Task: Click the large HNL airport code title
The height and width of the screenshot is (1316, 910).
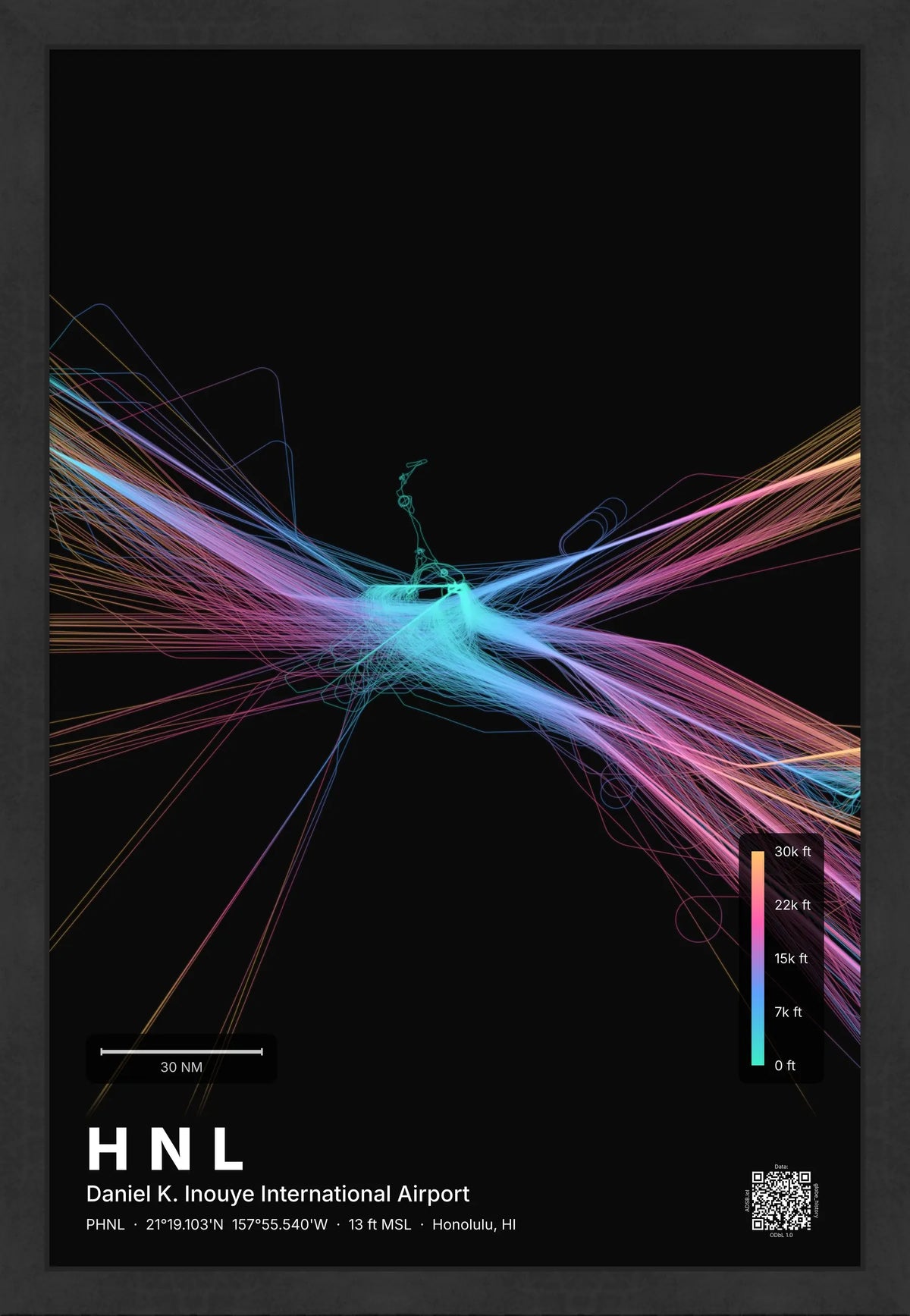Action: [x=165, y=1149]
